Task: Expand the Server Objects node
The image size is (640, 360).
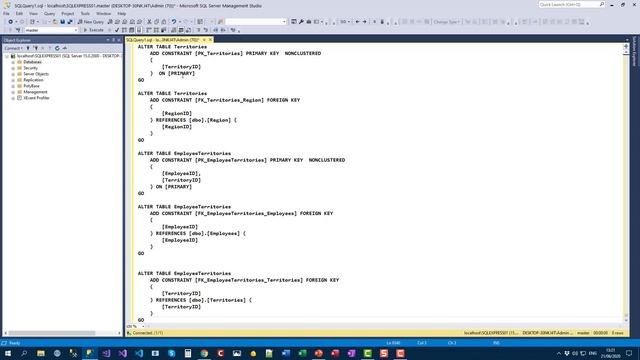Action: tap(13, 74)
